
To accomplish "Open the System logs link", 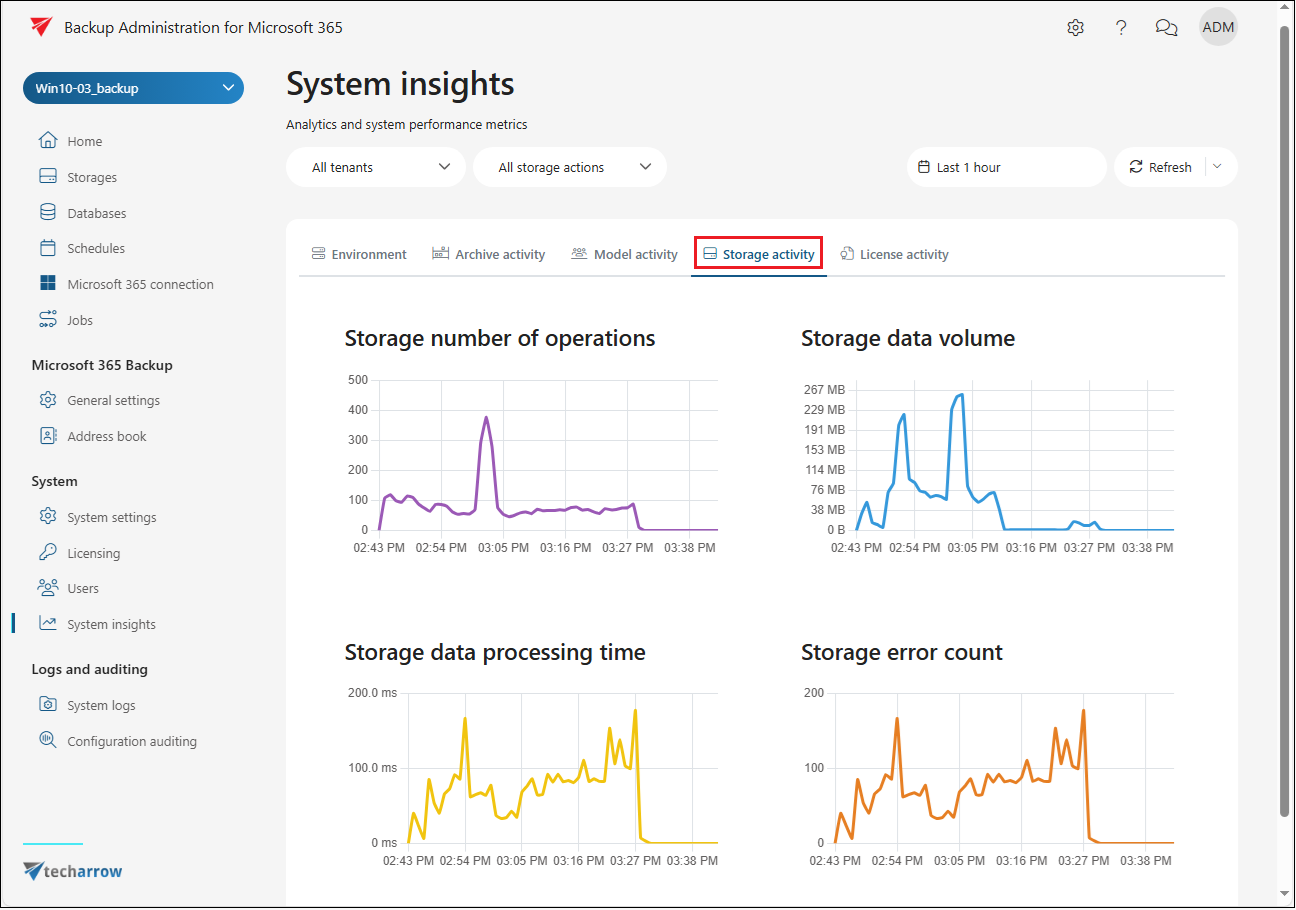I will click(x=101, y=705).
